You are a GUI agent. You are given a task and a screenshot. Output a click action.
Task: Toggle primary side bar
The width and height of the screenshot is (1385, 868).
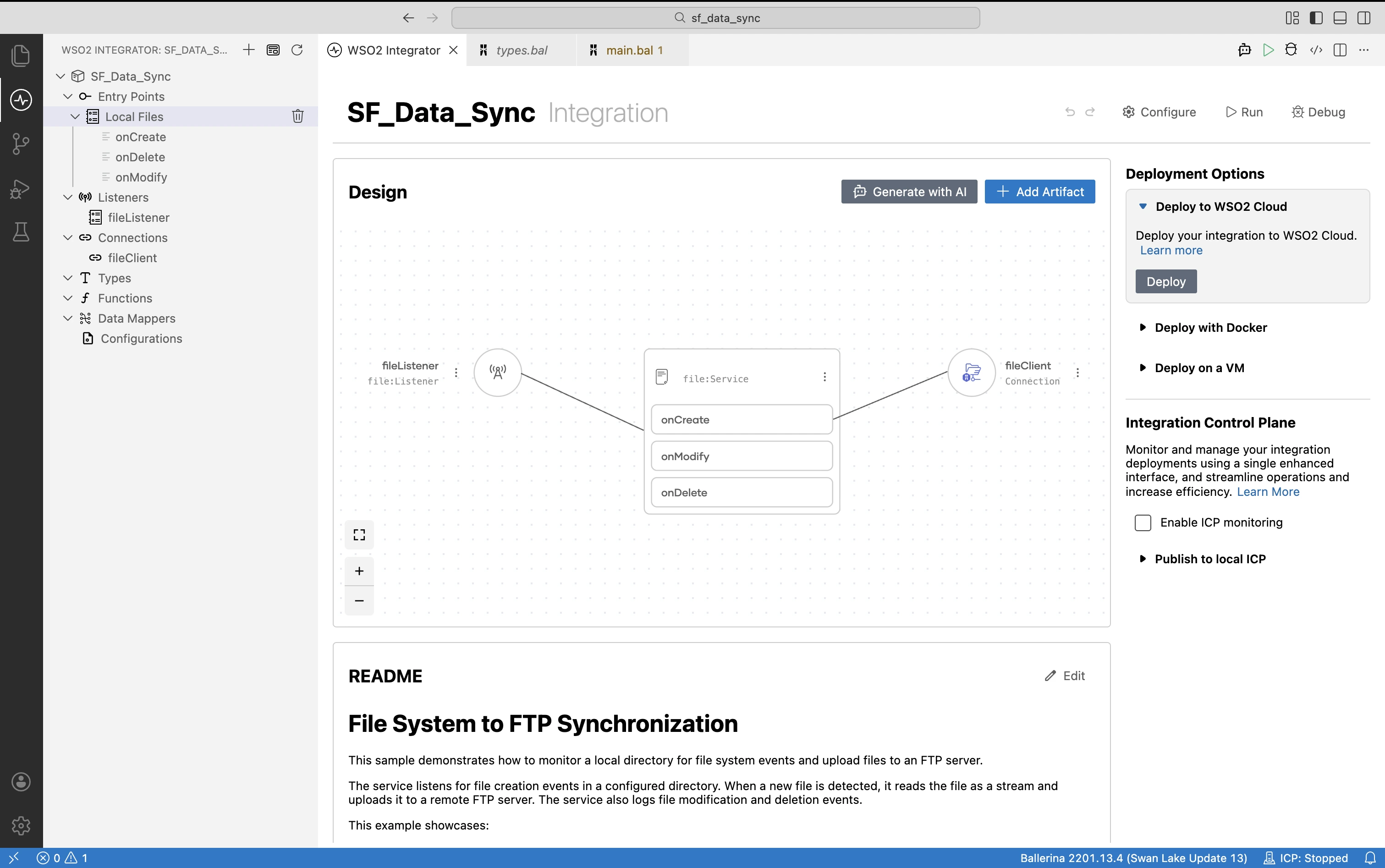[1316, 18]
